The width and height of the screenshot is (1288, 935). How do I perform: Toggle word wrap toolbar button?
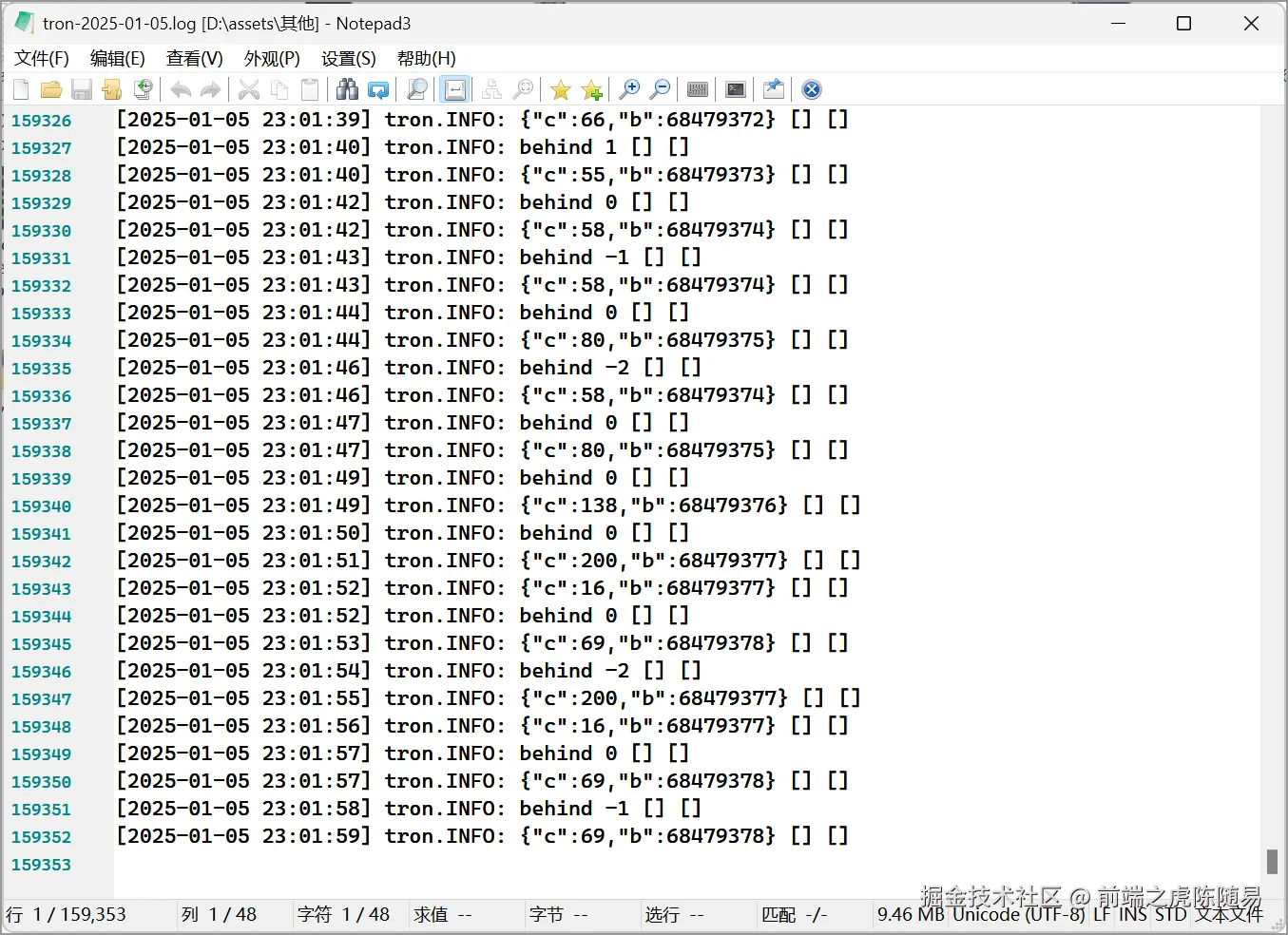[455, 89]
